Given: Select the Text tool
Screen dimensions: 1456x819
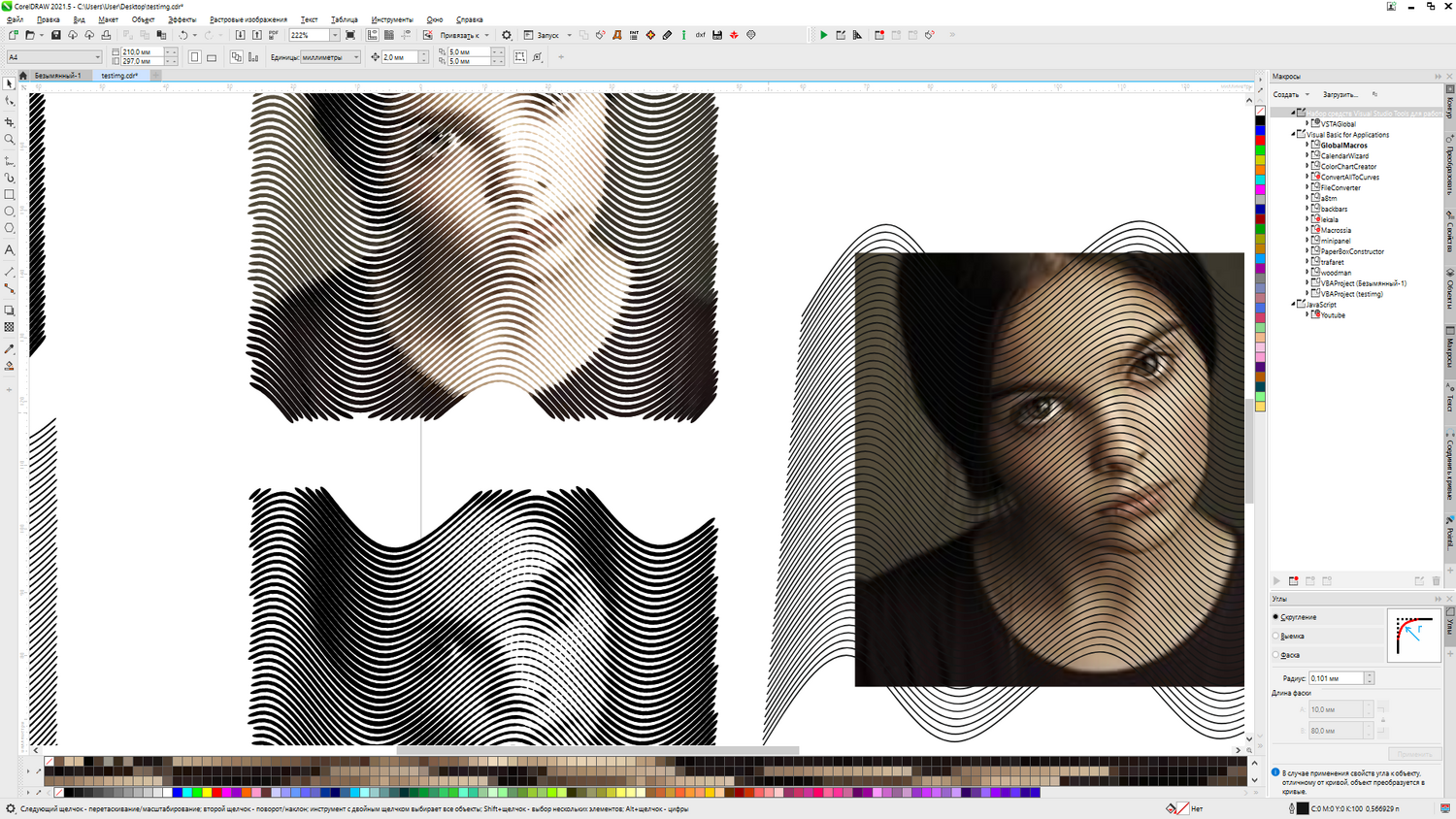Looking at the screenshot, I should [x=10, y=250].
